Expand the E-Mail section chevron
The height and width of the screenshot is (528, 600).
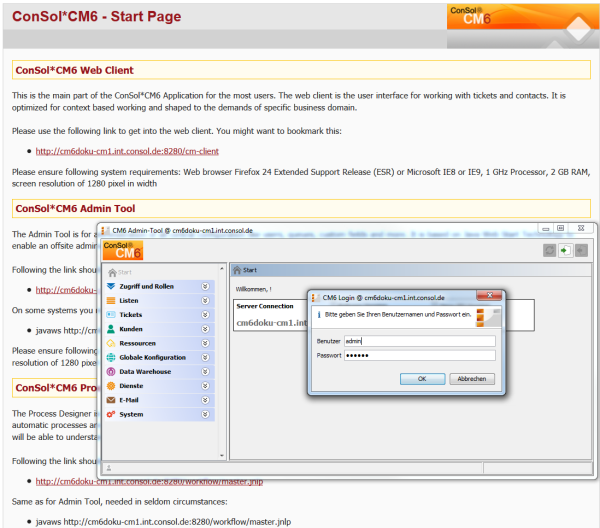(205, 400)
